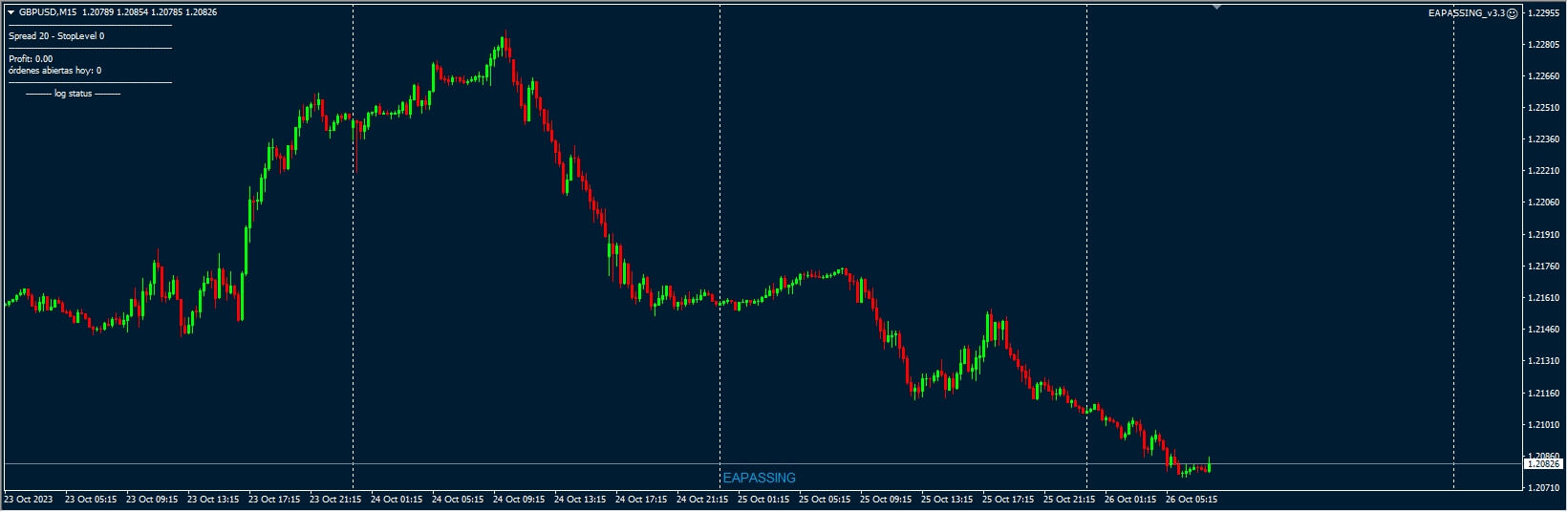Viewport: 1568px width, 512px height.
Task: Click the '25 Oct 05:15' time label
Action: (x=825, y=499)
